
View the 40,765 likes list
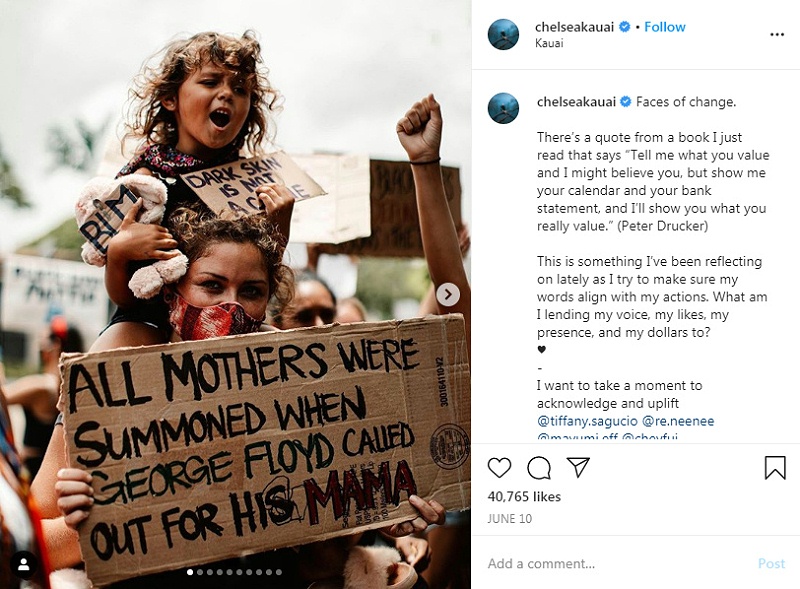pyautogui.click(x=524, y=497)
